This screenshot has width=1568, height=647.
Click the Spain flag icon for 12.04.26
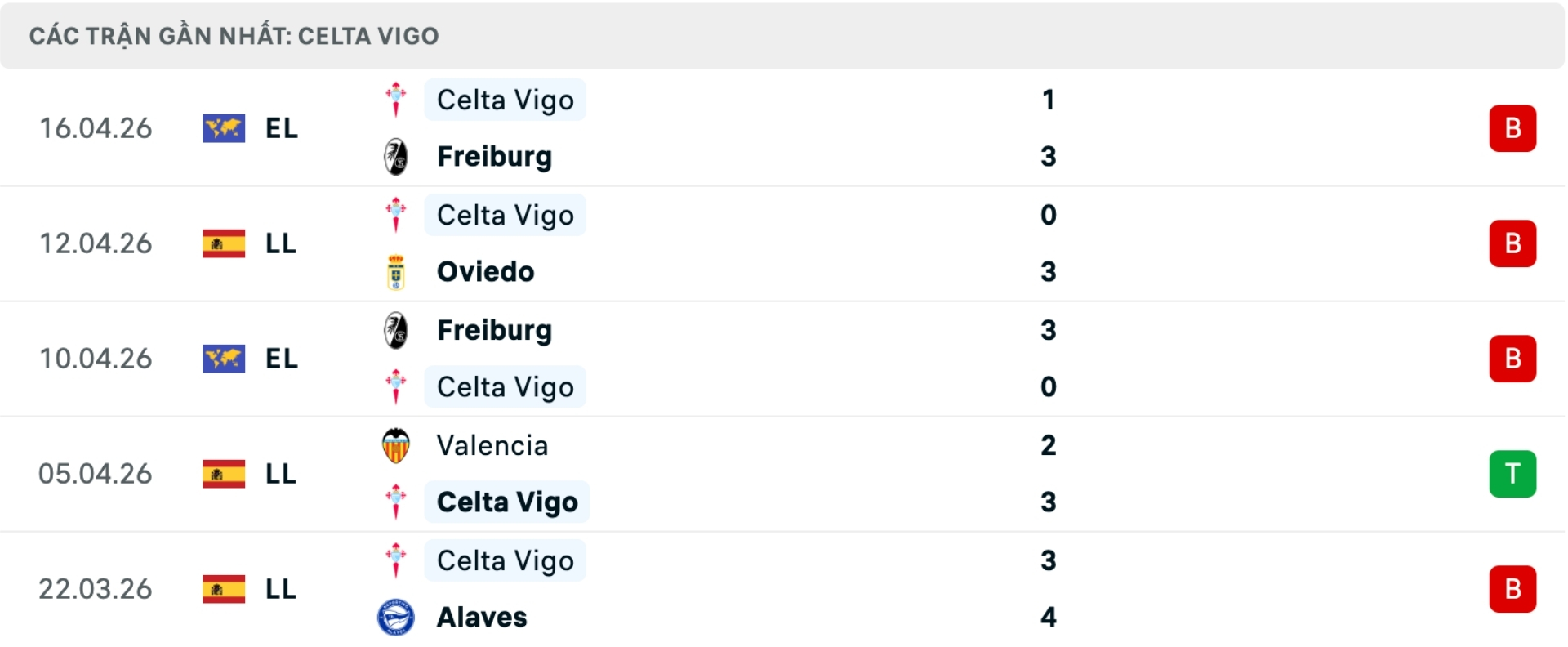coord(224,243)
